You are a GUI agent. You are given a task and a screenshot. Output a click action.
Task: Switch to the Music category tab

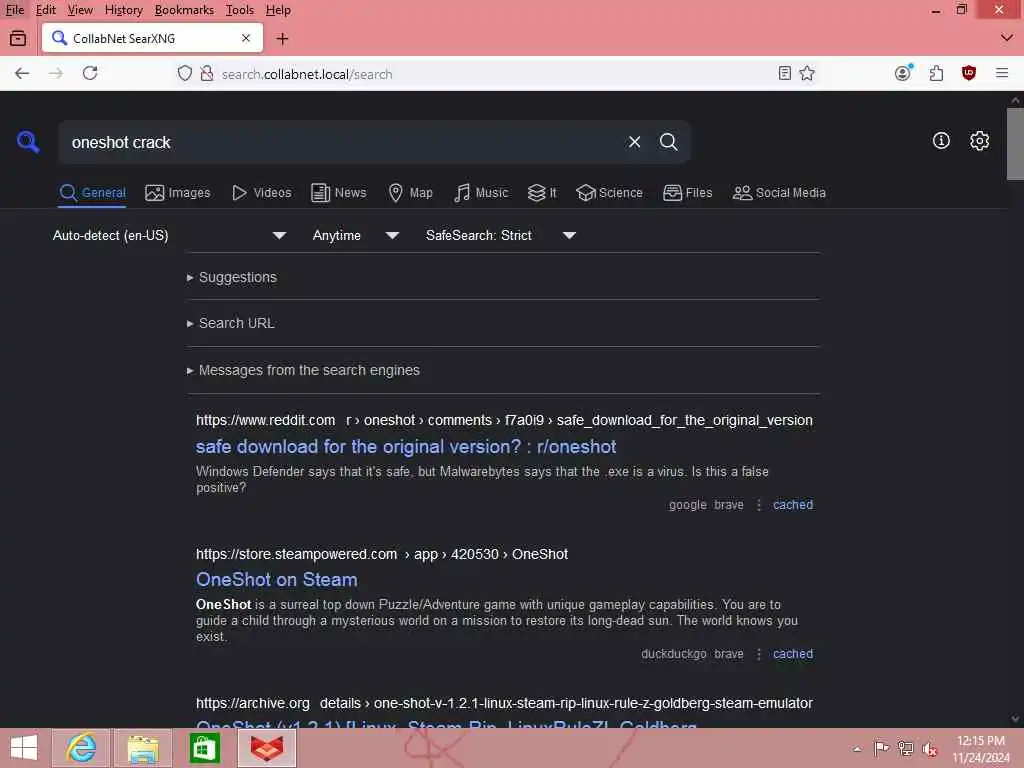[481, 193]
